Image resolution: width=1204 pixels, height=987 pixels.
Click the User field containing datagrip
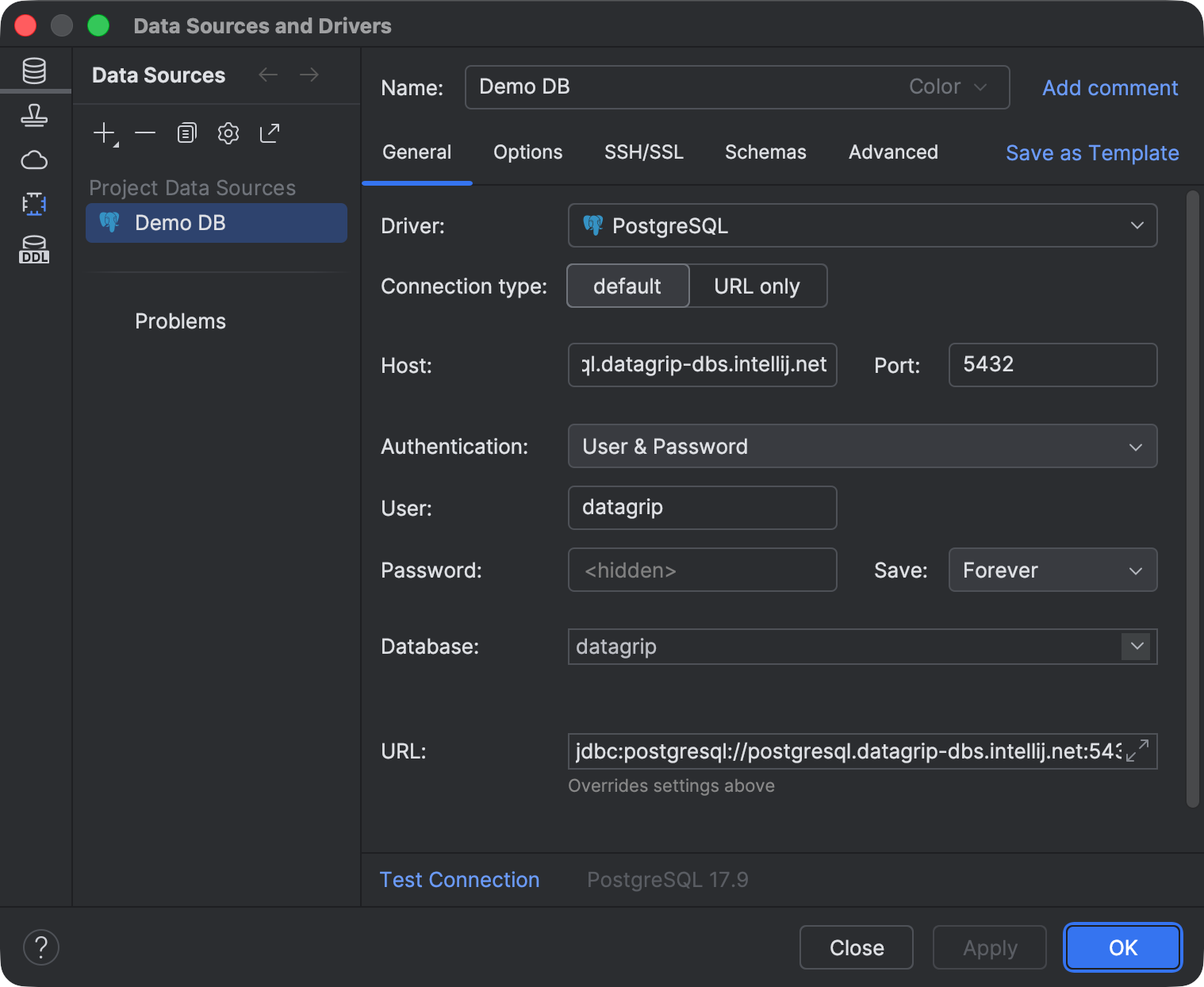pos(703,508)
